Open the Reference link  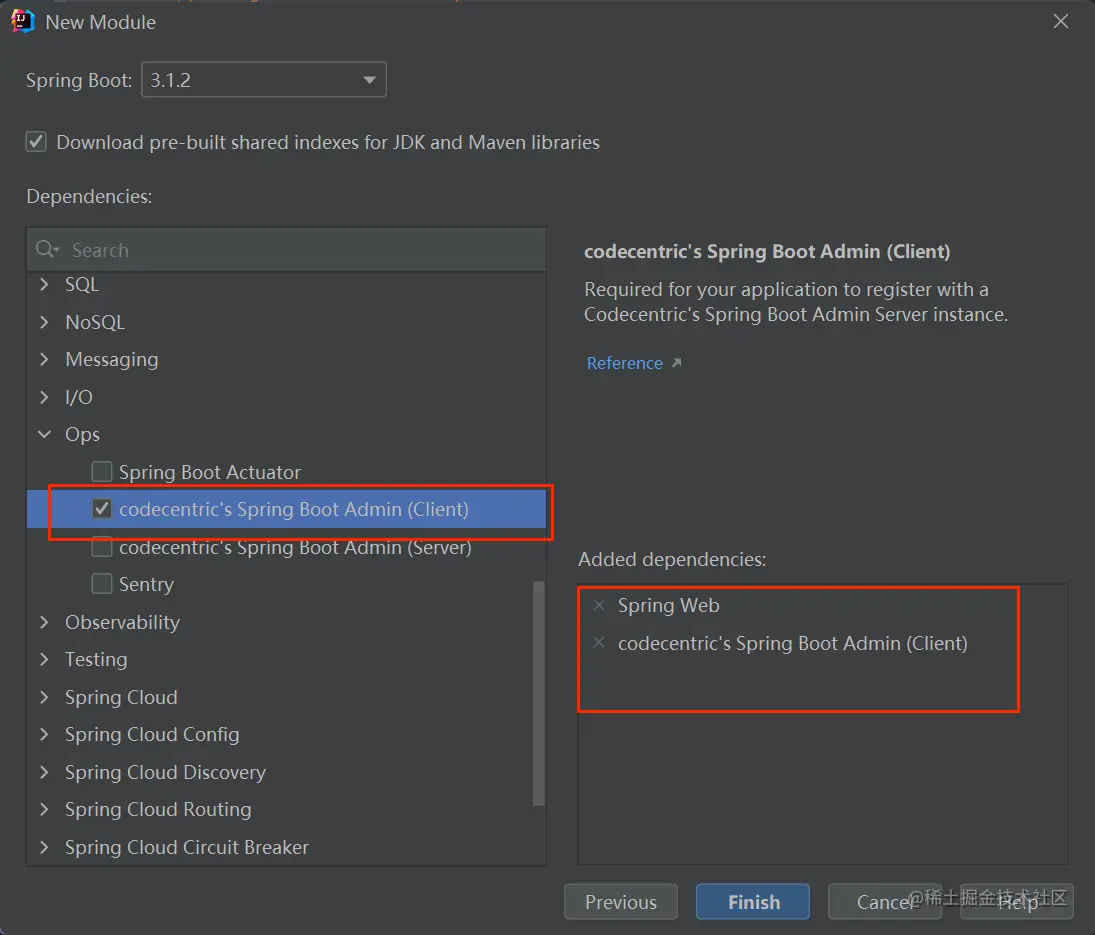624,363
